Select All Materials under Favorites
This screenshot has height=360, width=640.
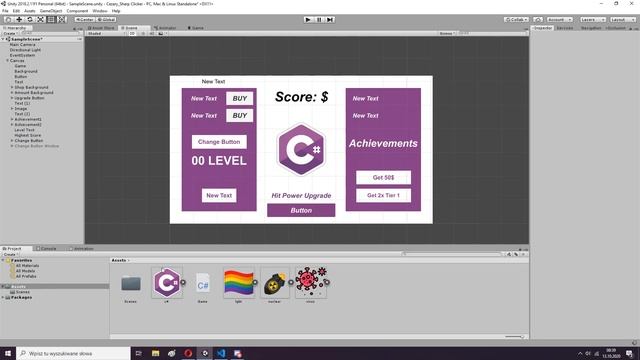[x=27, y=265]
